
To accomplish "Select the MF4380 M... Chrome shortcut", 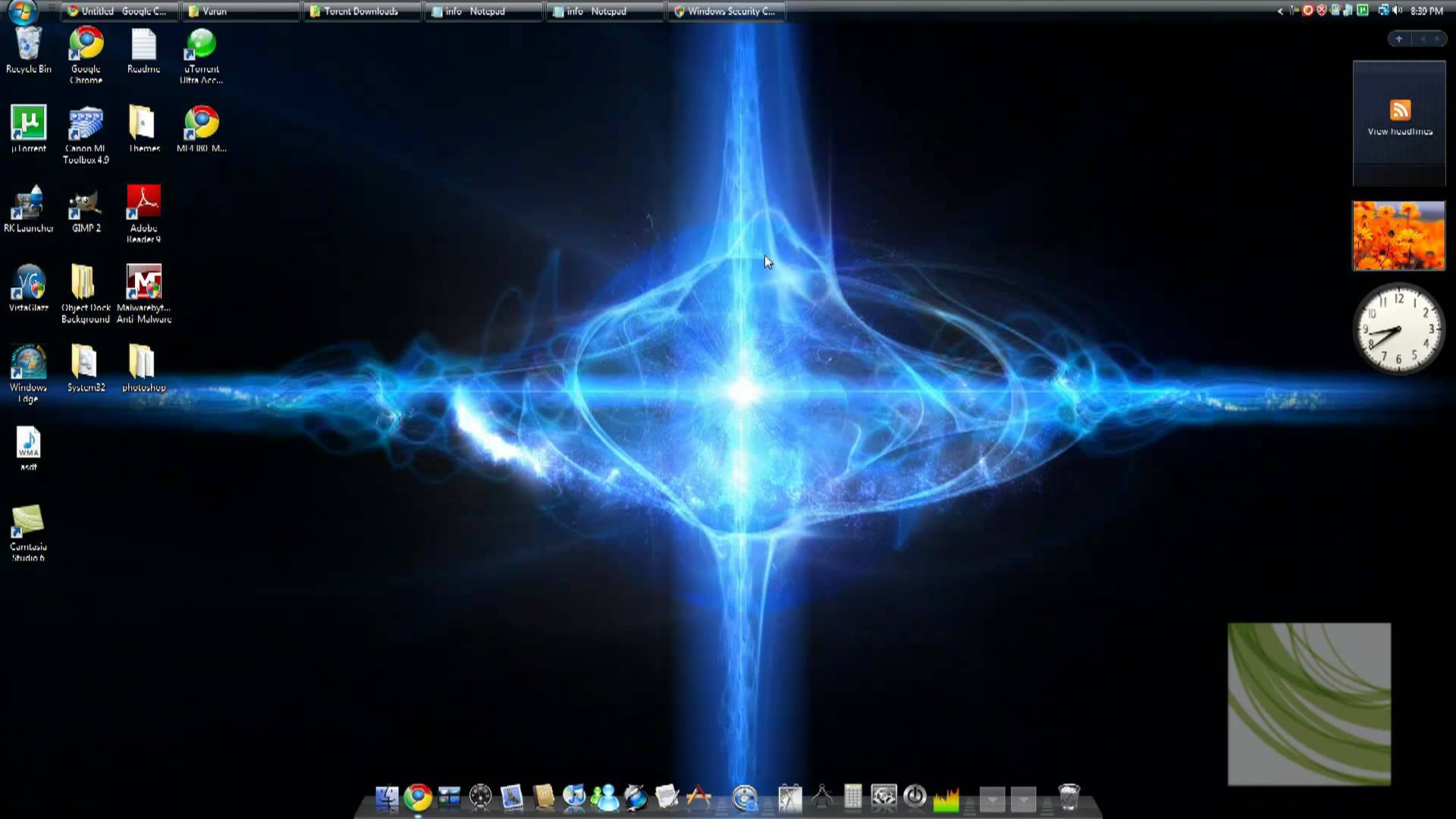I will click(201, 130).
